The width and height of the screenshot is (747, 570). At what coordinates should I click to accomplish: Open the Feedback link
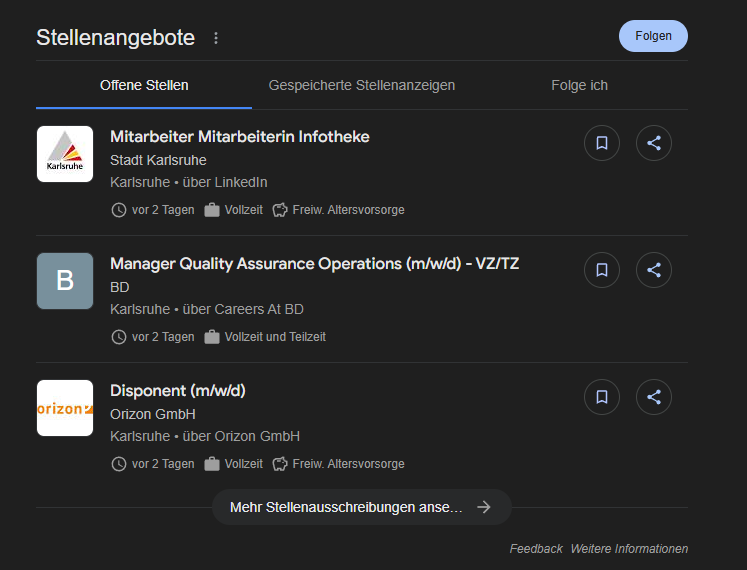tap(536, 549)
